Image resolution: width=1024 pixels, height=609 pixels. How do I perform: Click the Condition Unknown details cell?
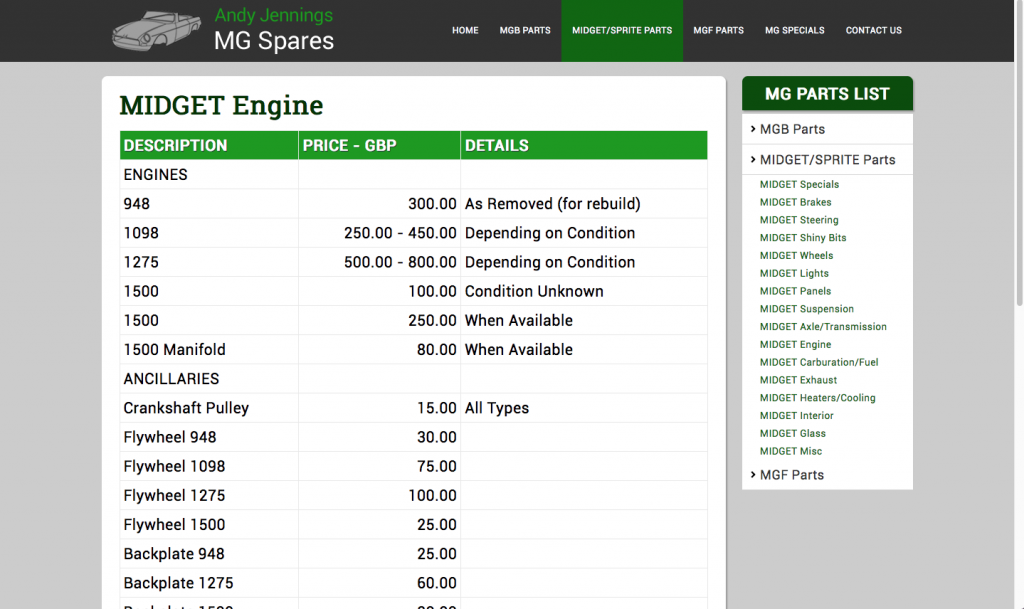(x=584, y=291)
